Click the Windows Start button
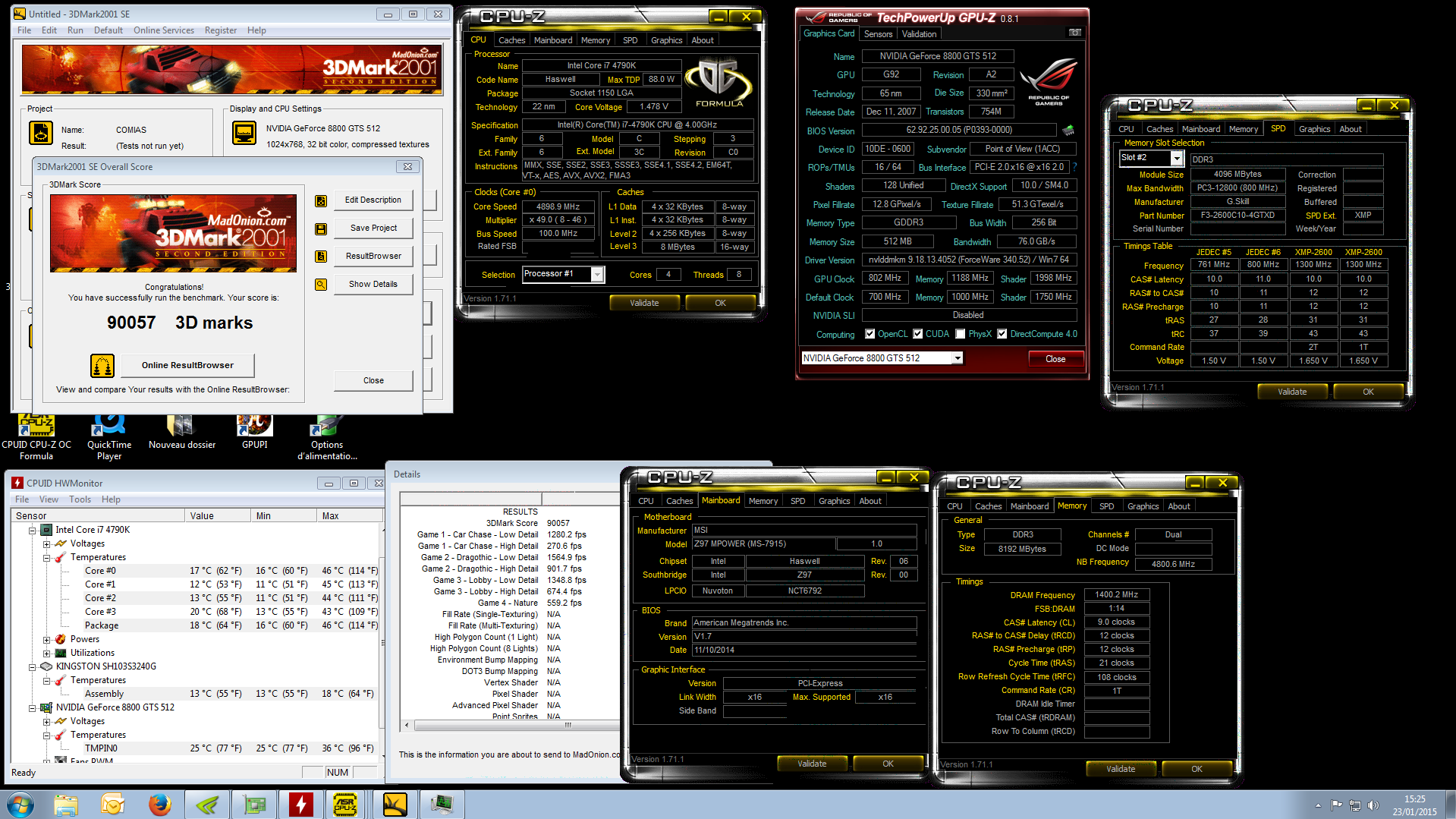Screen dimensions: 1456x819 pyautogui.click(x=20, y=805)
